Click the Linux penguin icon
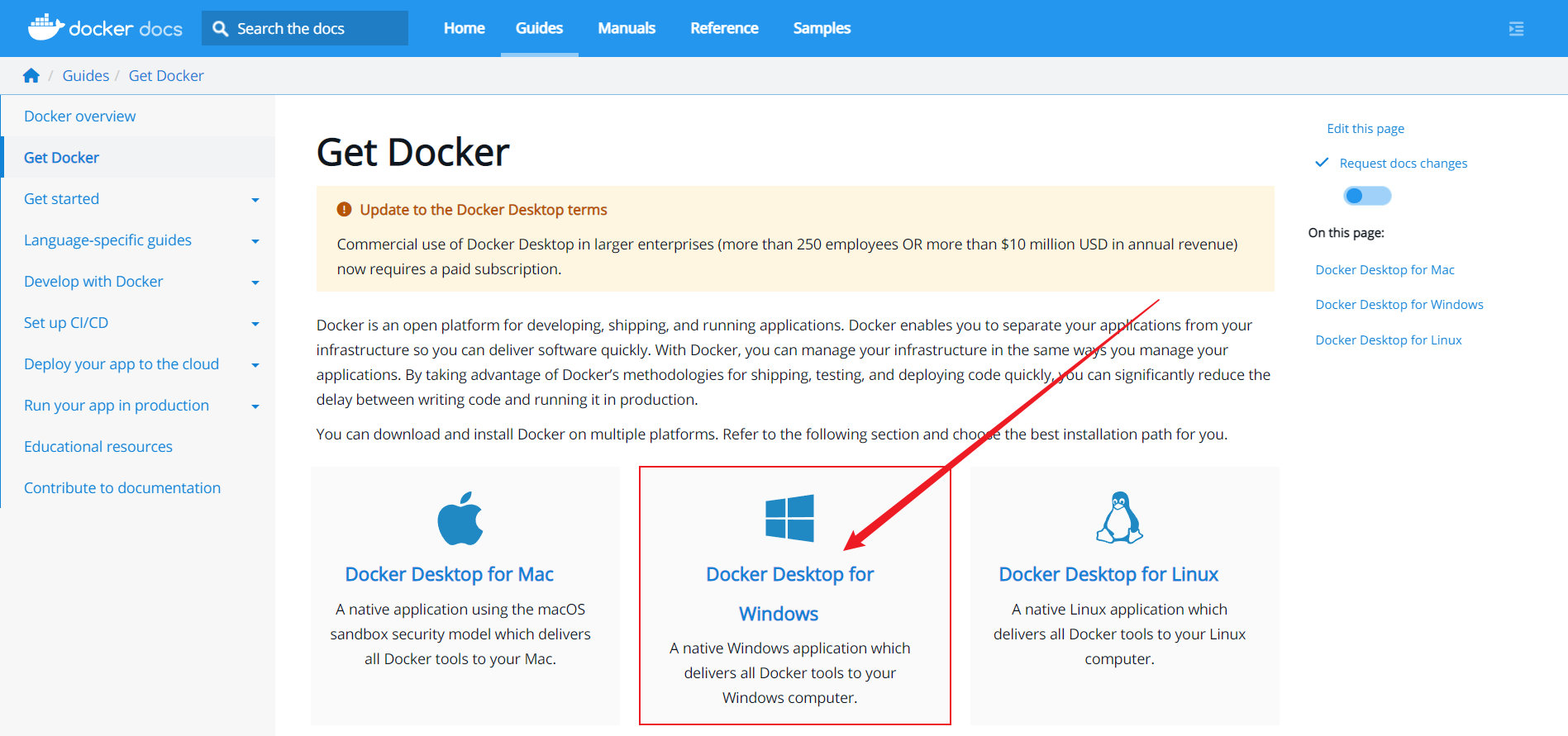 (x=1119, y=518)
